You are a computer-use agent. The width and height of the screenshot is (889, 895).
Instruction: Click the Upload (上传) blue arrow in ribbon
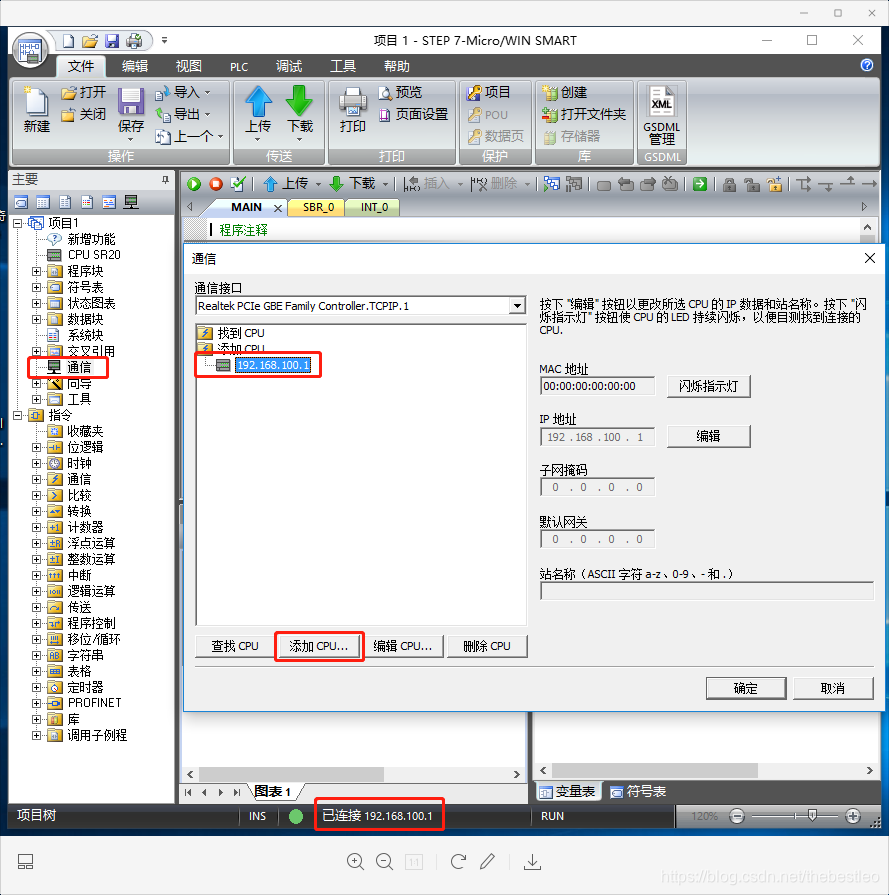[259, 101]
